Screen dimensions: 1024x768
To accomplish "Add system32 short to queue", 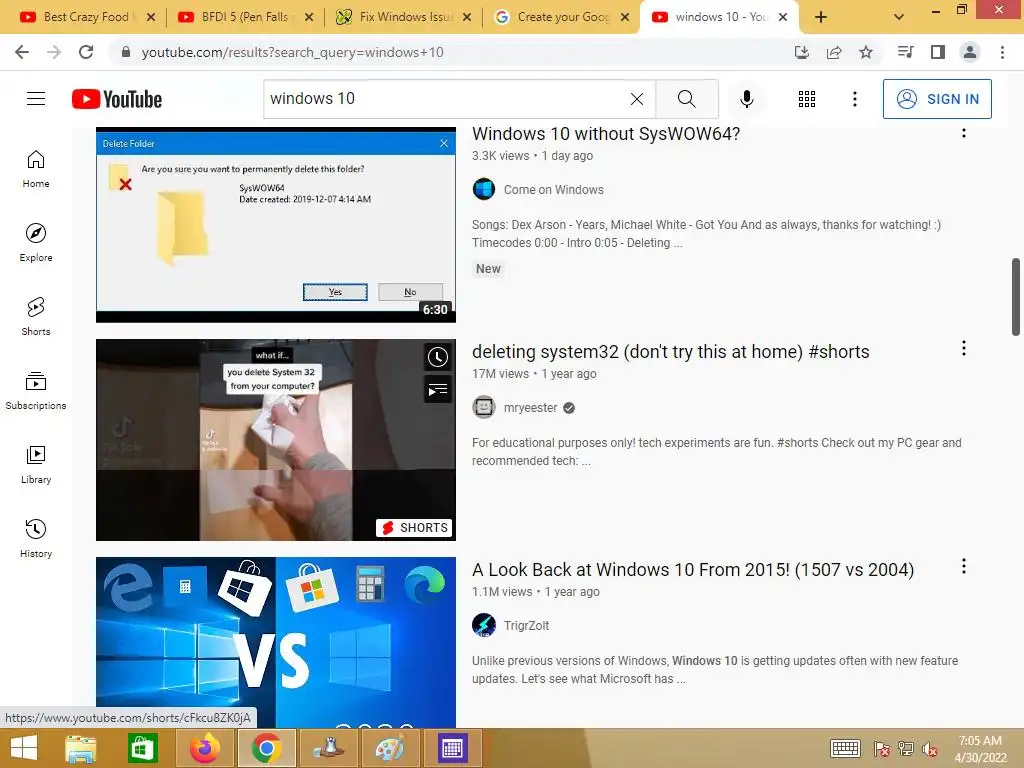I will click(438, 390).
